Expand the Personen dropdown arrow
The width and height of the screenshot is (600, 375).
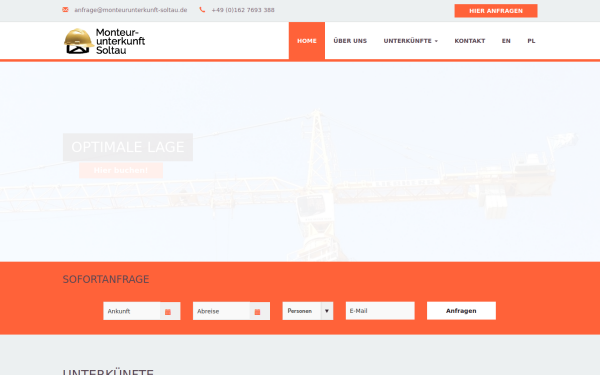click(x=327, y=311)
